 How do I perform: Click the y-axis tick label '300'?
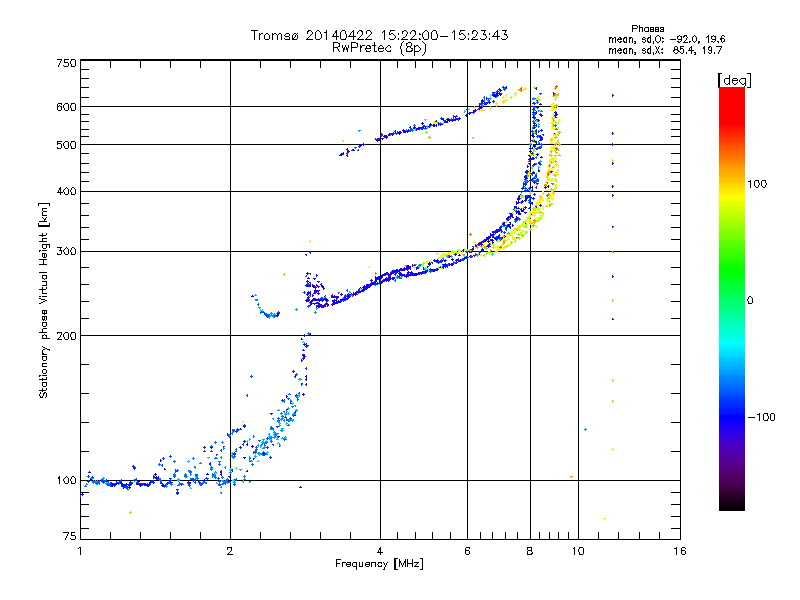[x=66, y=251]
